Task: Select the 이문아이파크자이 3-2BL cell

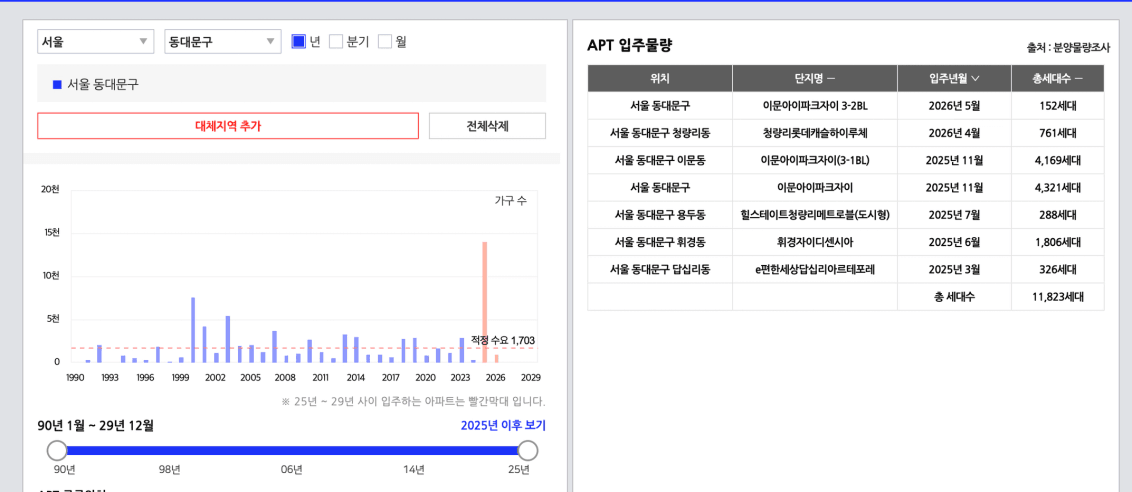Action: pyautogui.click(x=815, y=106)
